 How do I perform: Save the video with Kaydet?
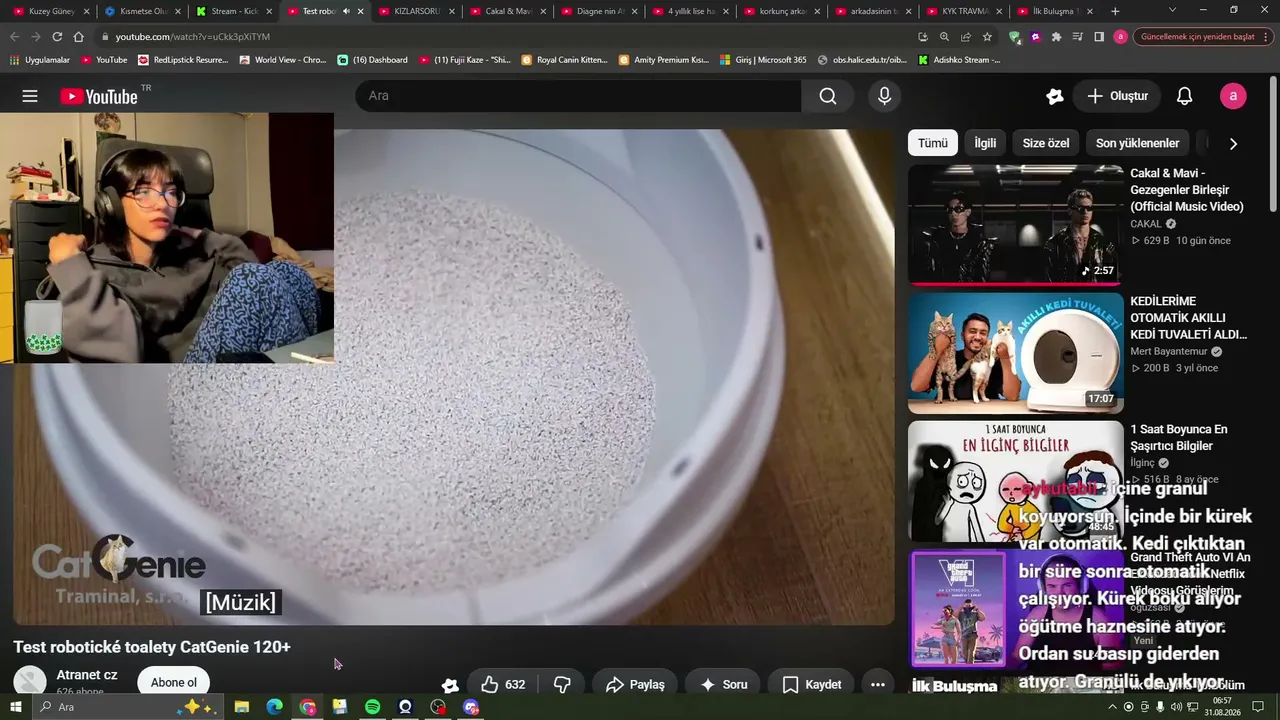pyautogui.click(x=811, y=685)
